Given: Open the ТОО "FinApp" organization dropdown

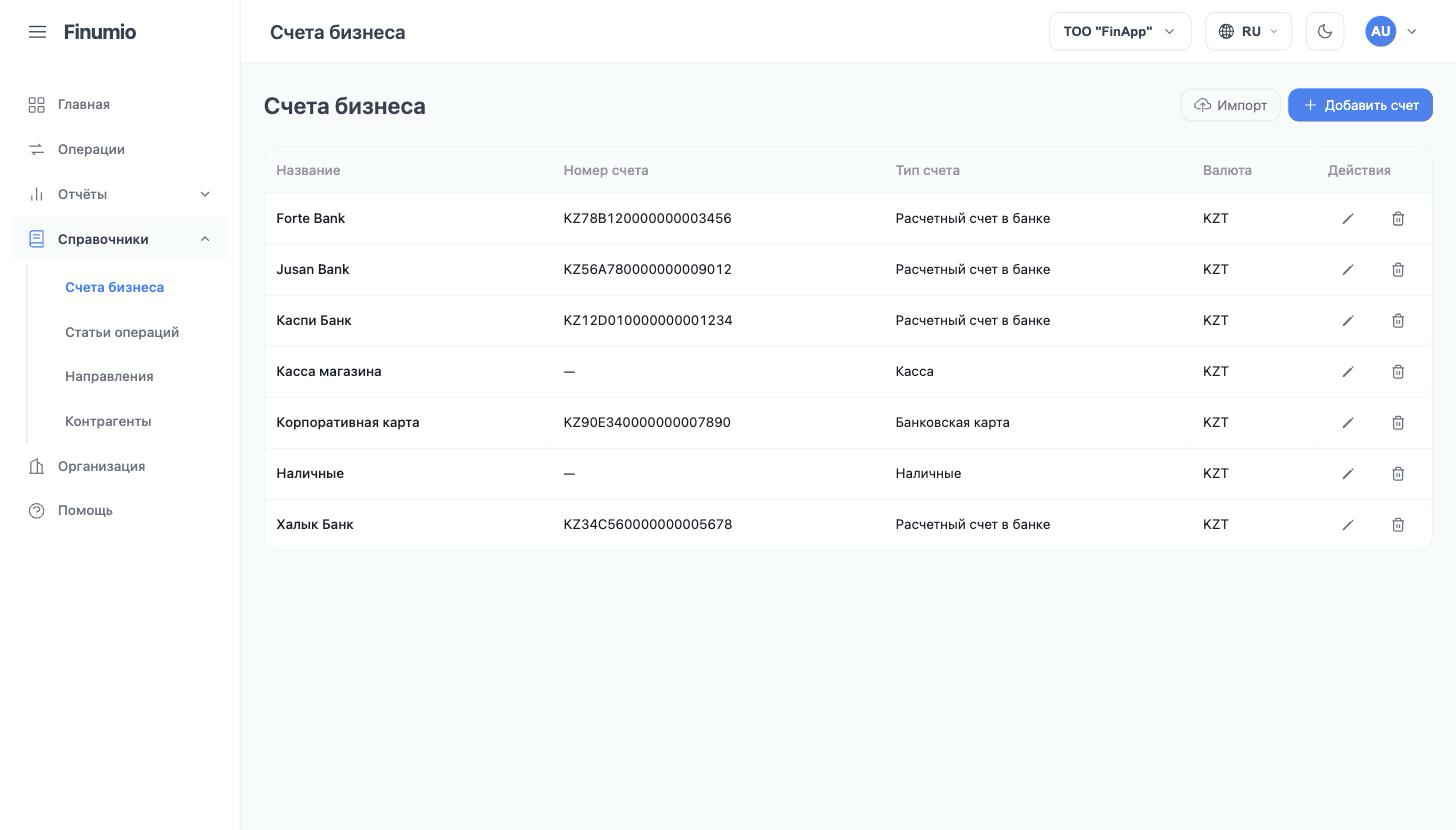Looking at the screenshot, I should click(1120, 32).
